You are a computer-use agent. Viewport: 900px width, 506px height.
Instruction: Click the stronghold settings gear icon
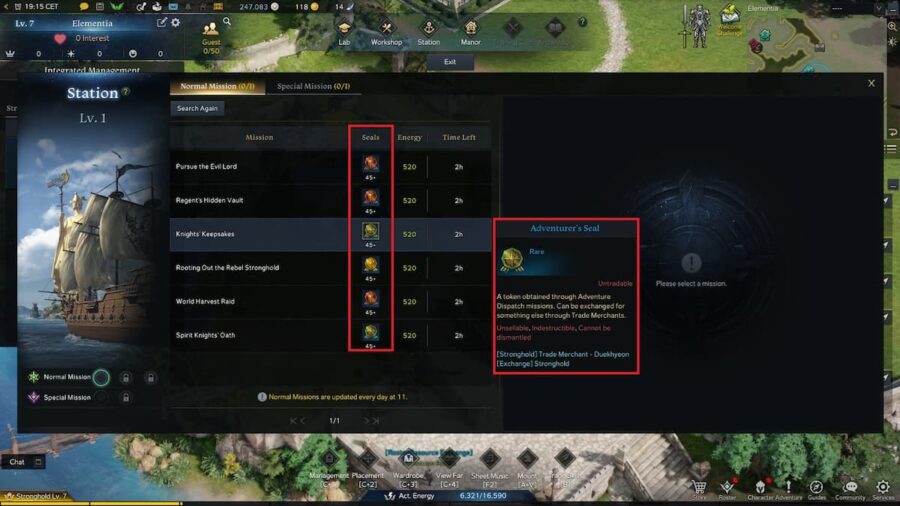point(176,23)
